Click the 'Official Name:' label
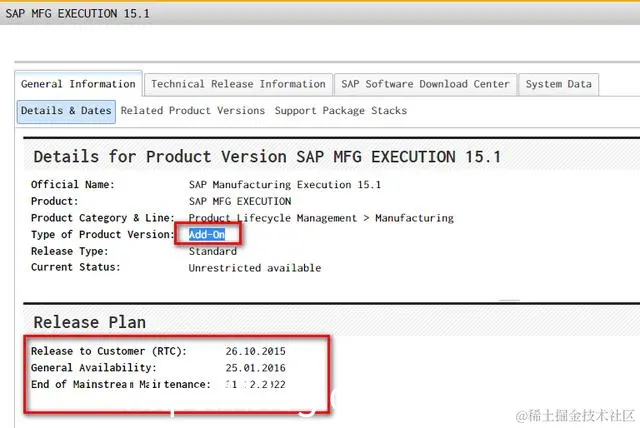The image size is (640, 428). [x=73, y=184]
